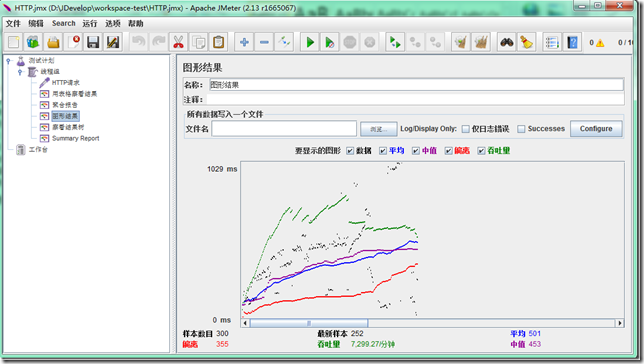The height and width of the screenshot is (364, 644).
Task: Cut selection with scissors icon
Action: pyautogui.click(x=178, y=42)
